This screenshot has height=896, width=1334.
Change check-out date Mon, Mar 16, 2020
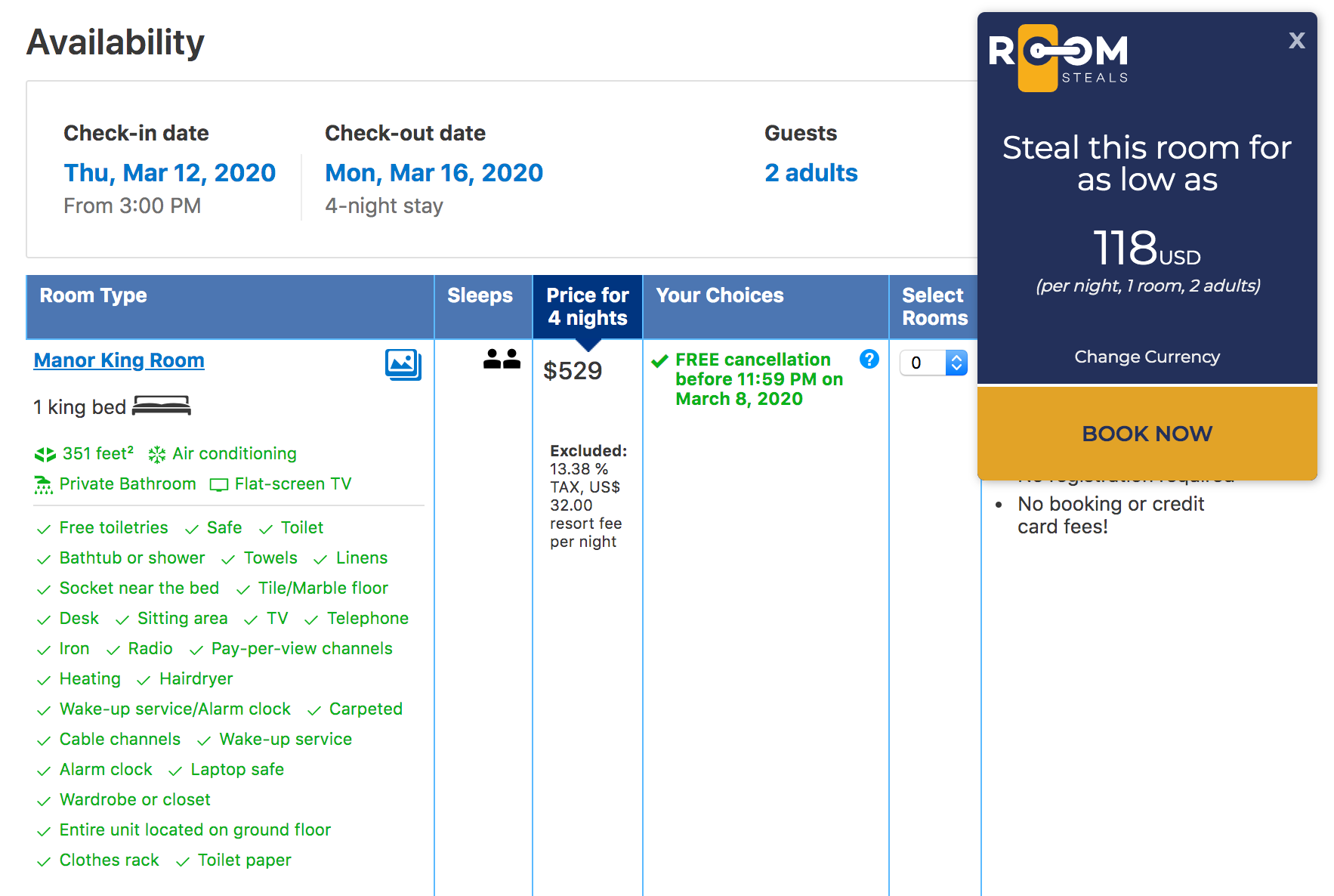point(434,173)
